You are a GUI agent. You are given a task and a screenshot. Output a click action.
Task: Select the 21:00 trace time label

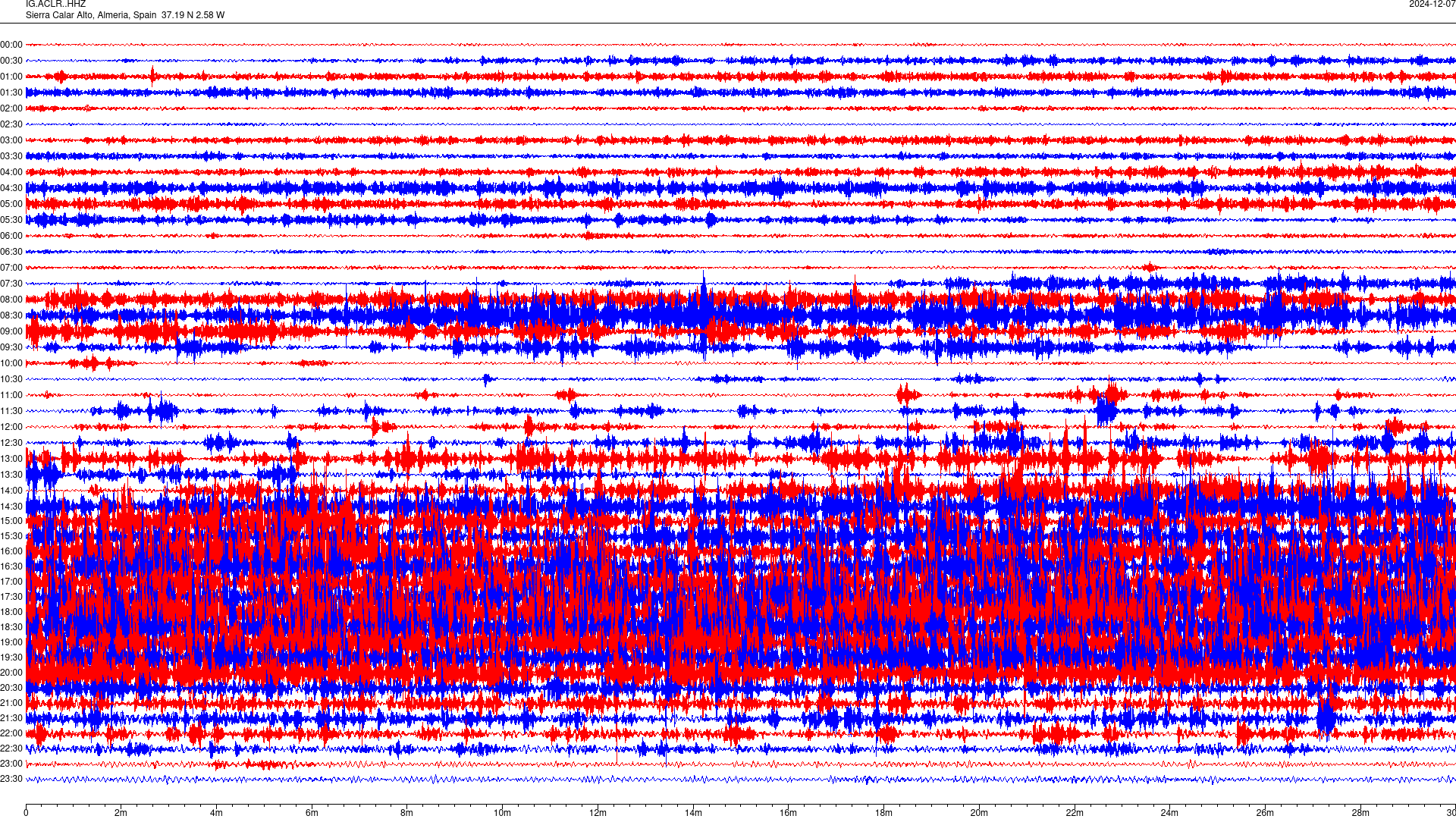point(11,703)
